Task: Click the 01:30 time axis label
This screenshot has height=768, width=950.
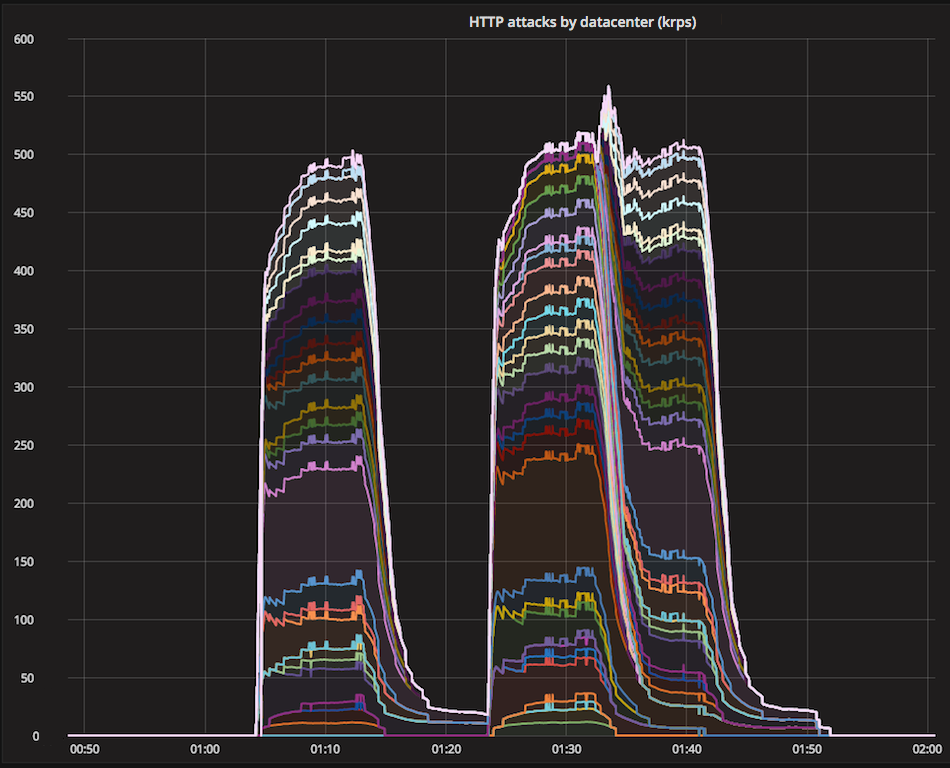Action: (566, 749)
